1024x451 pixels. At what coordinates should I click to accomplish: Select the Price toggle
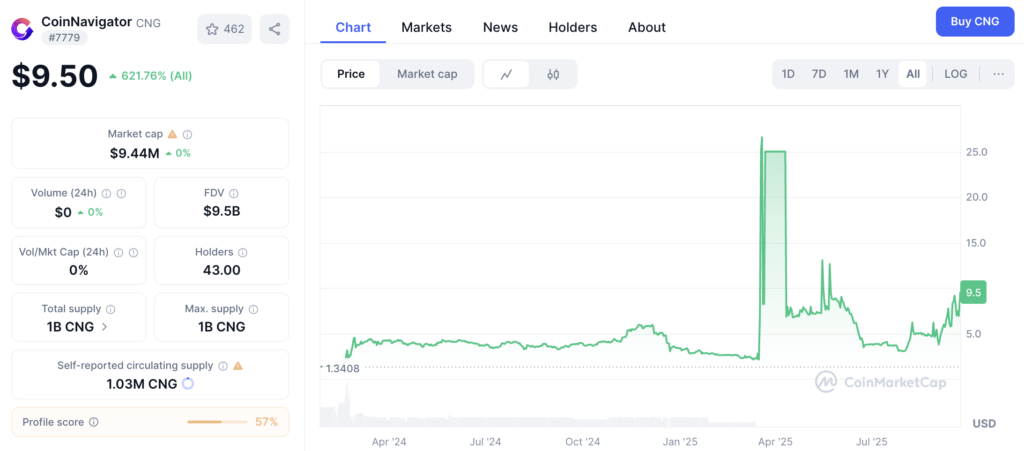click(351, 74)
